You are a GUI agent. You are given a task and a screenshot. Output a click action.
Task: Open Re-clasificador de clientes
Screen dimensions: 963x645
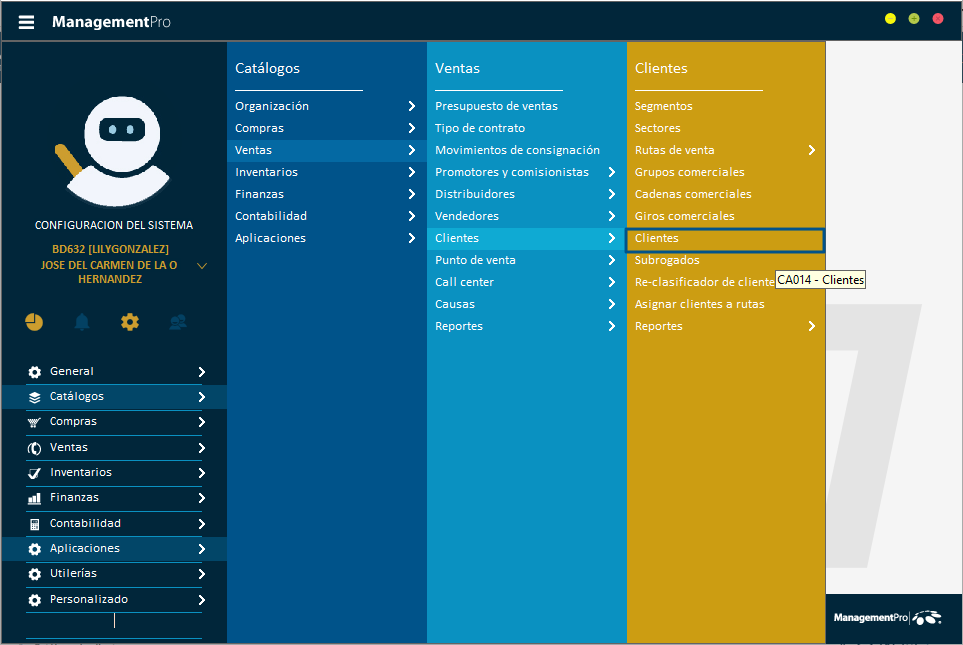(x=705, y=283)
